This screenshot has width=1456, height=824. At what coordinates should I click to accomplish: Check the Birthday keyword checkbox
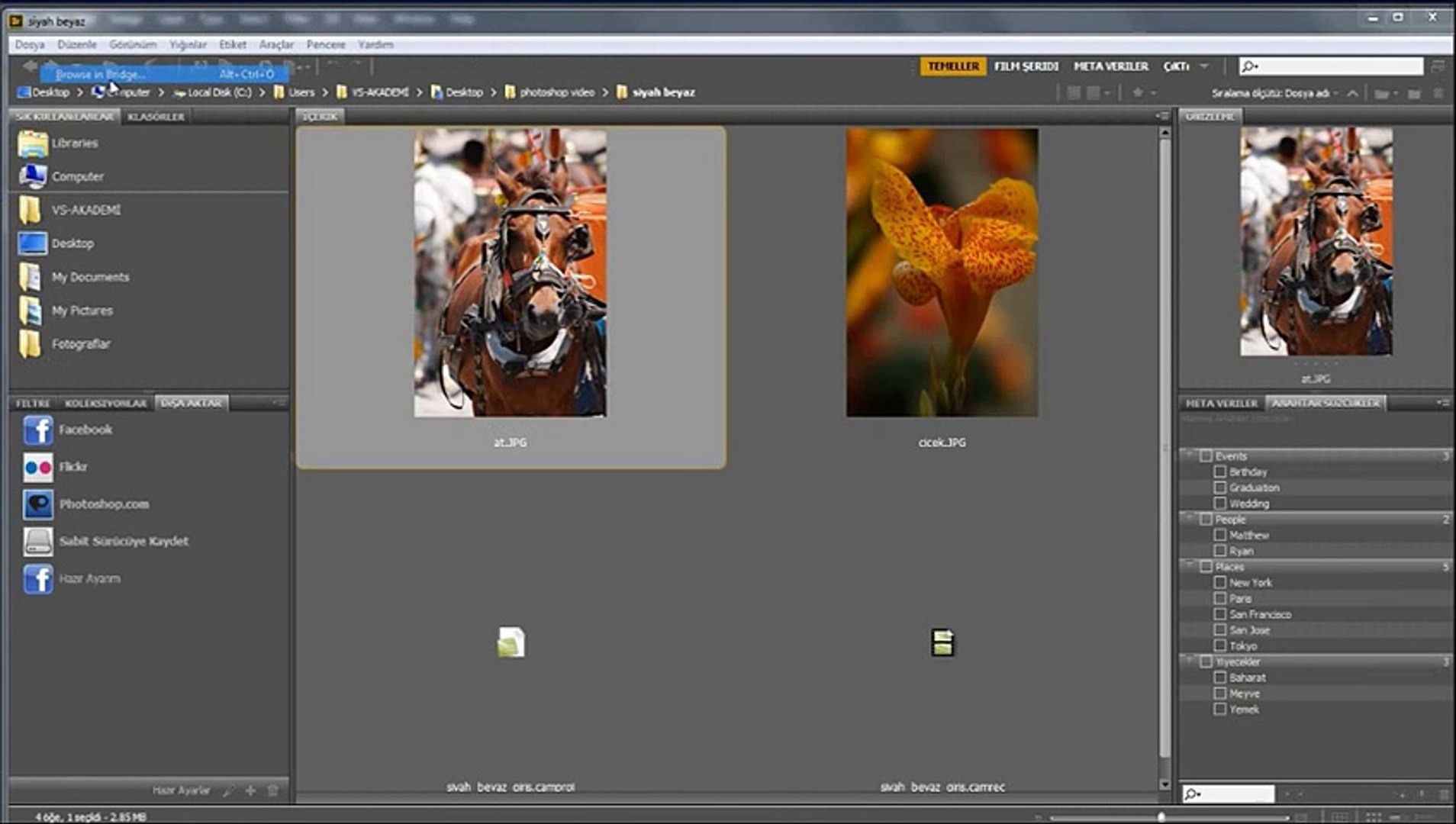point(1219,472)
